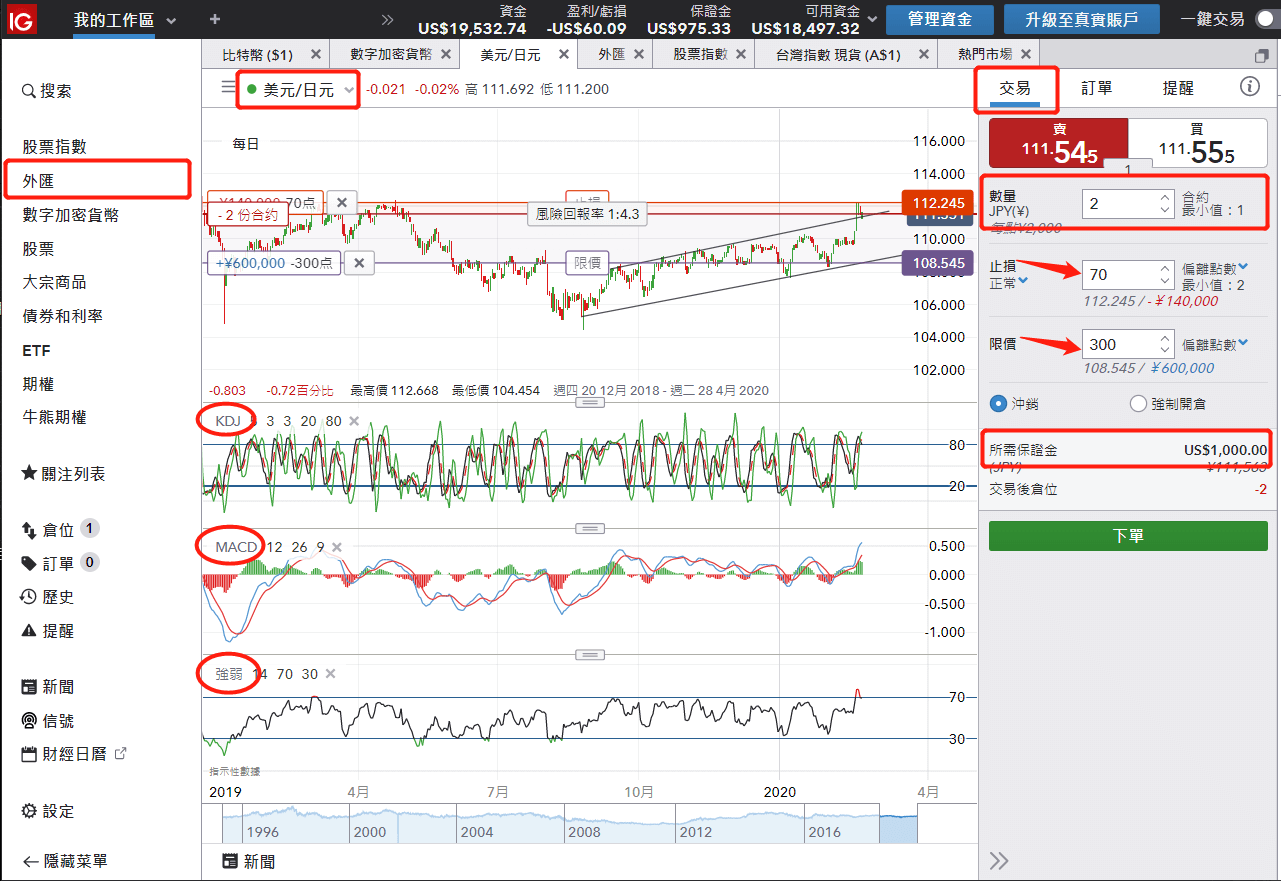Remove the MACD indicator
The image size is (1281, 881).
pos(337,547)
